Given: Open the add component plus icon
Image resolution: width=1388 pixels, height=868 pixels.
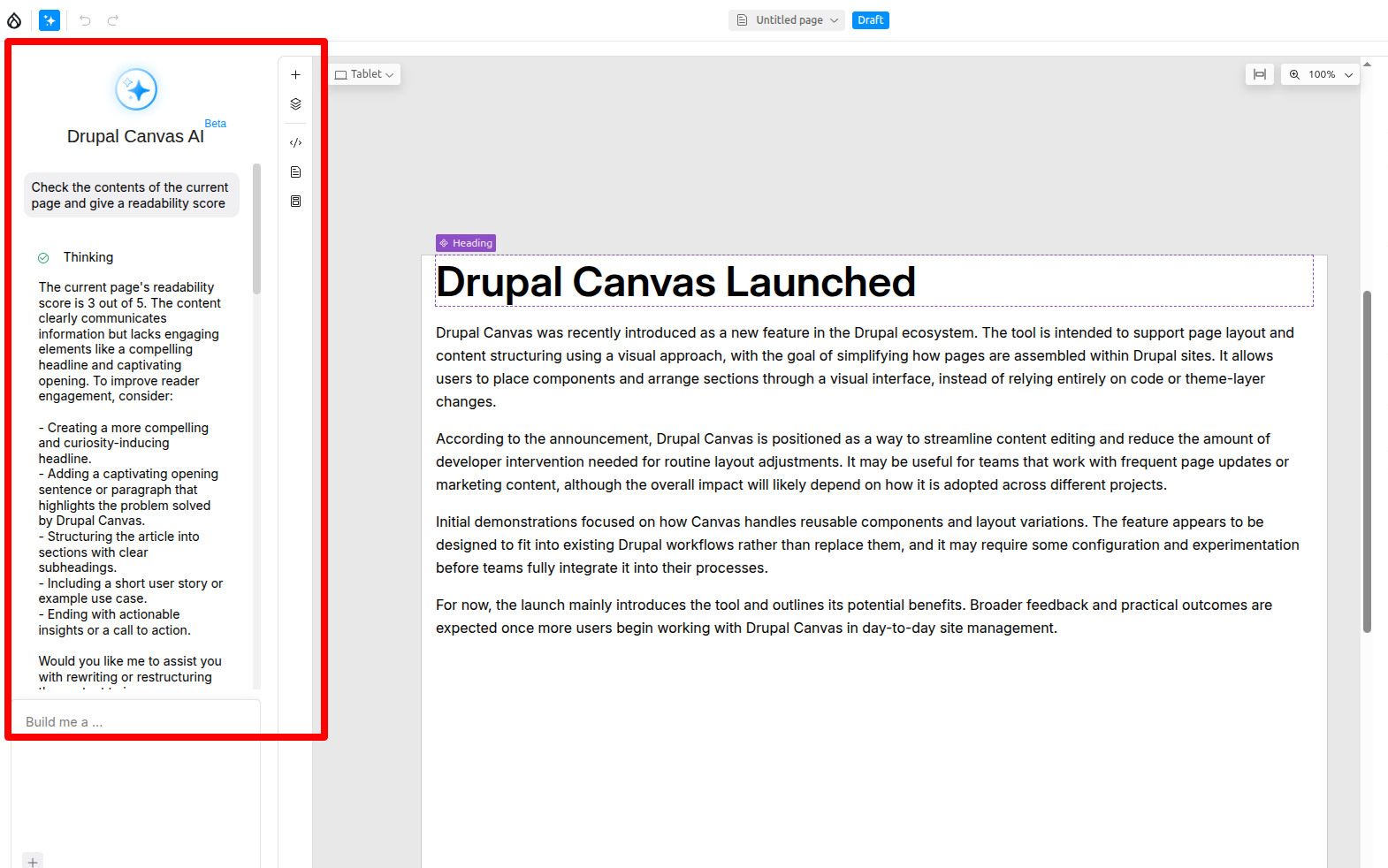Looking at the screenshot, I should [295, 75].
